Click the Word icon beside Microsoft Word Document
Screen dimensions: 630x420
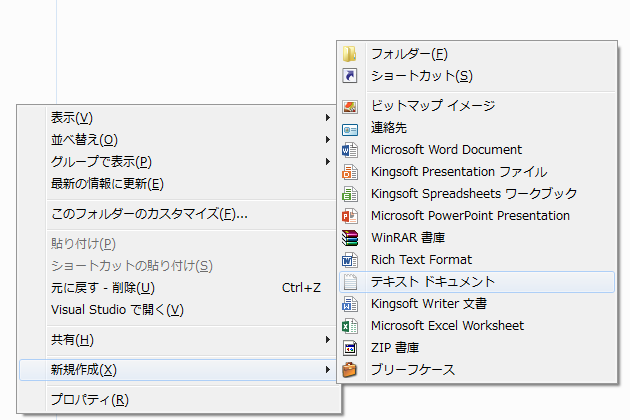point(350,150)
